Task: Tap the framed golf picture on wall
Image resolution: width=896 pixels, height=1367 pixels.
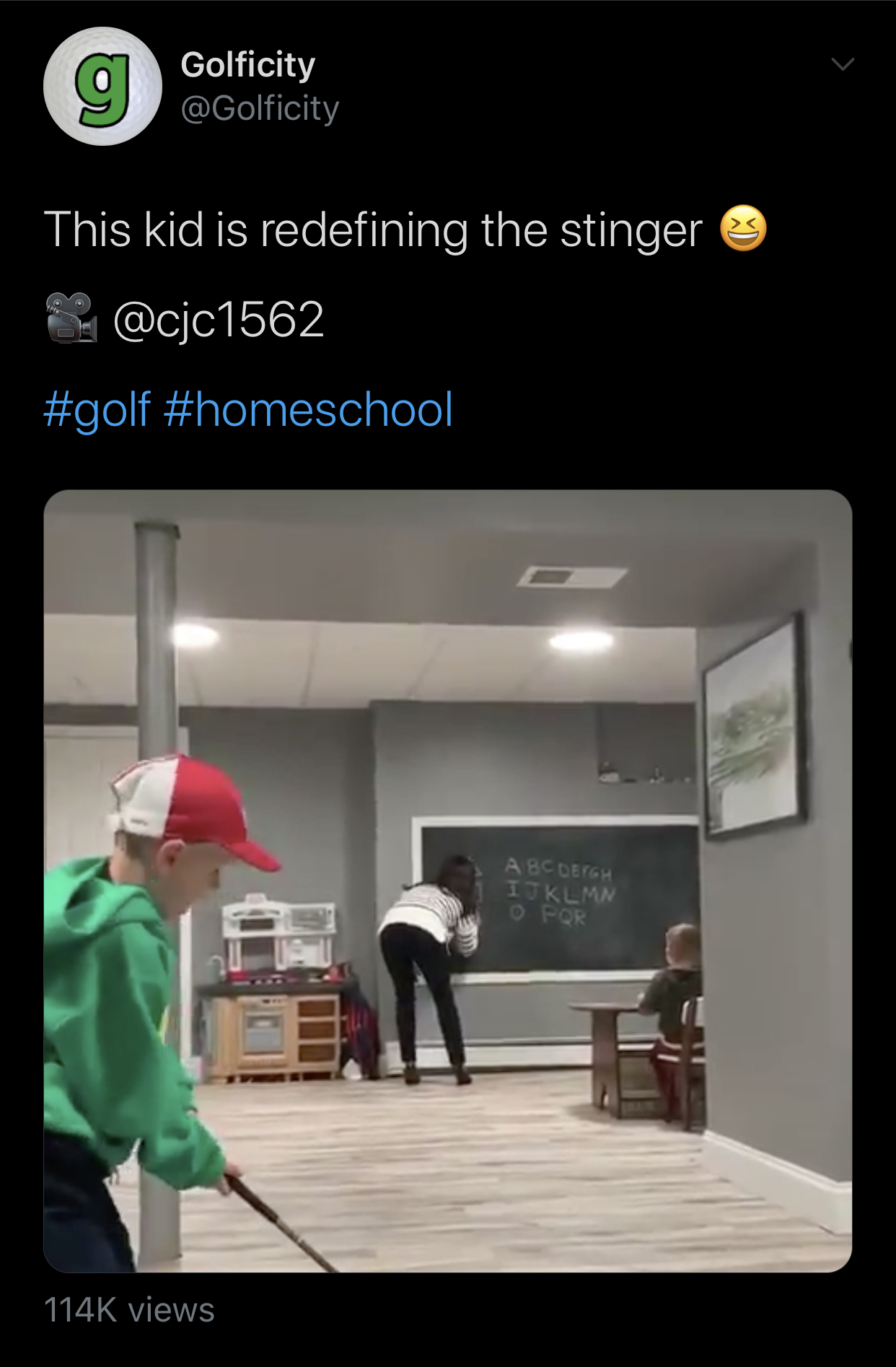Action: (755, 727)
